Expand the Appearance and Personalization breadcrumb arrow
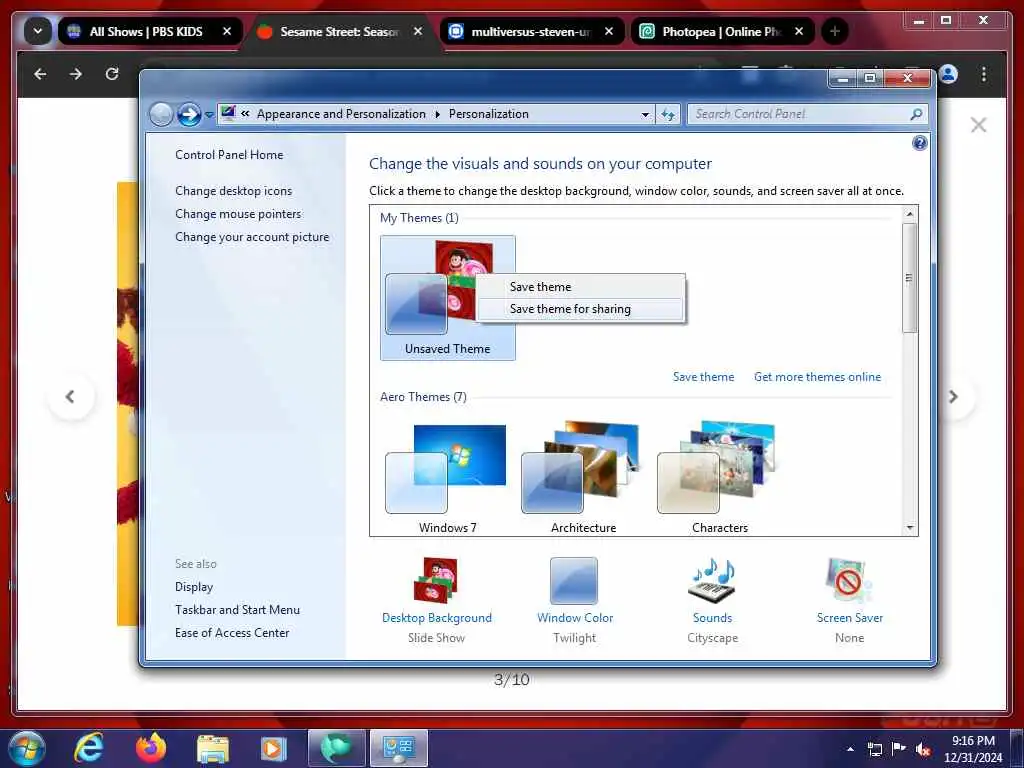This screenshot has width=1024, height=768. [437, 114]
